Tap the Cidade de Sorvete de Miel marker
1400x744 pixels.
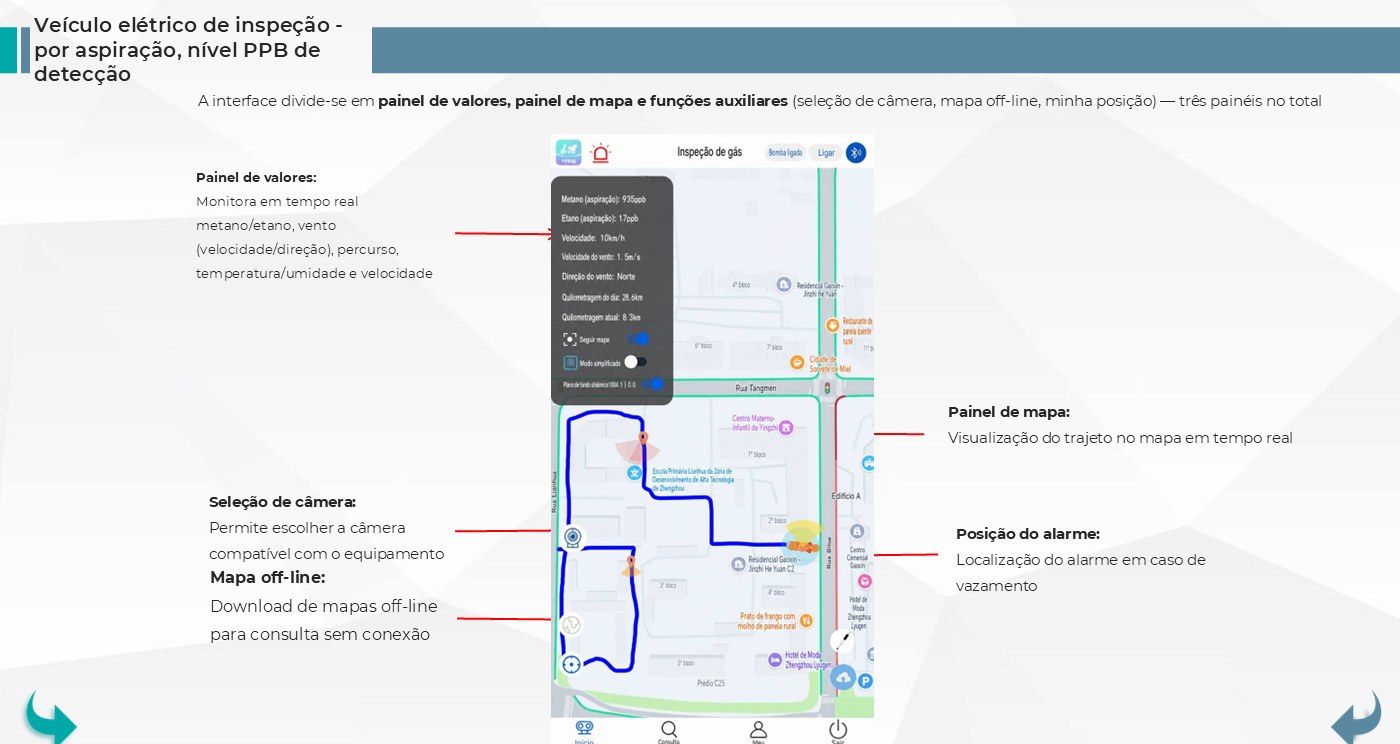(797, 362)
